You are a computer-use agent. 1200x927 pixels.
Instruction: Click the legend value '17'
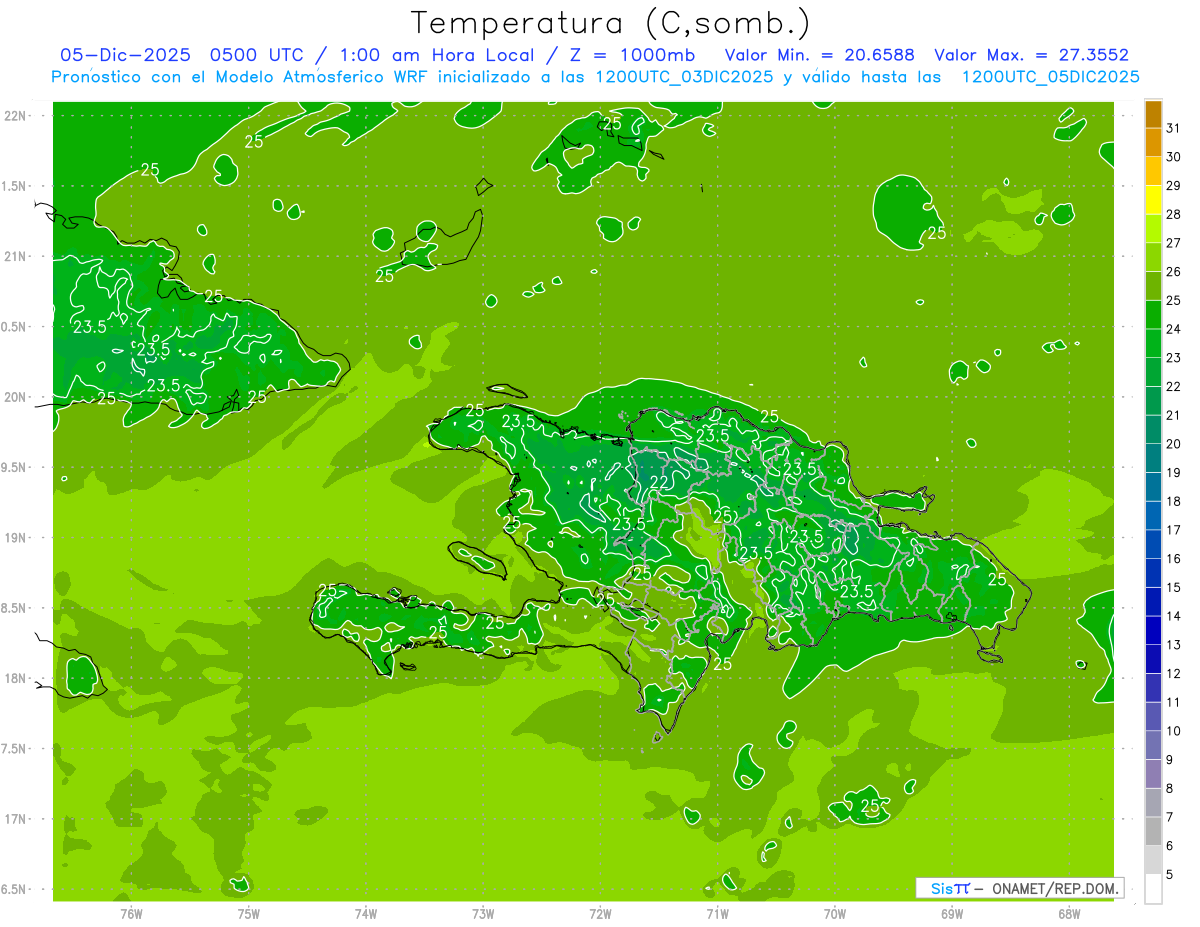[x=1173, y=530]
